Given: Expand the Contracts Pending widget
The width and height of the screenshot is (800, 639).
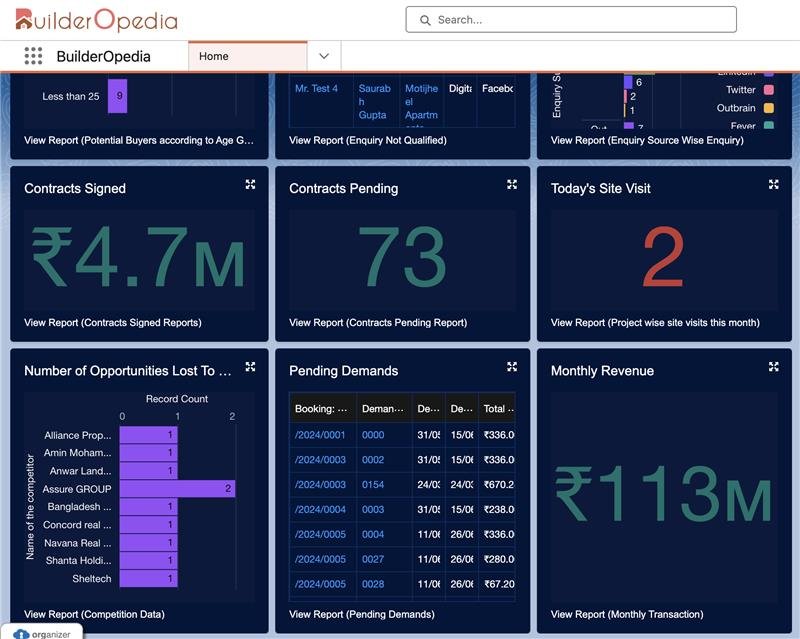Looking at the screenshot, I should (512, 184).
